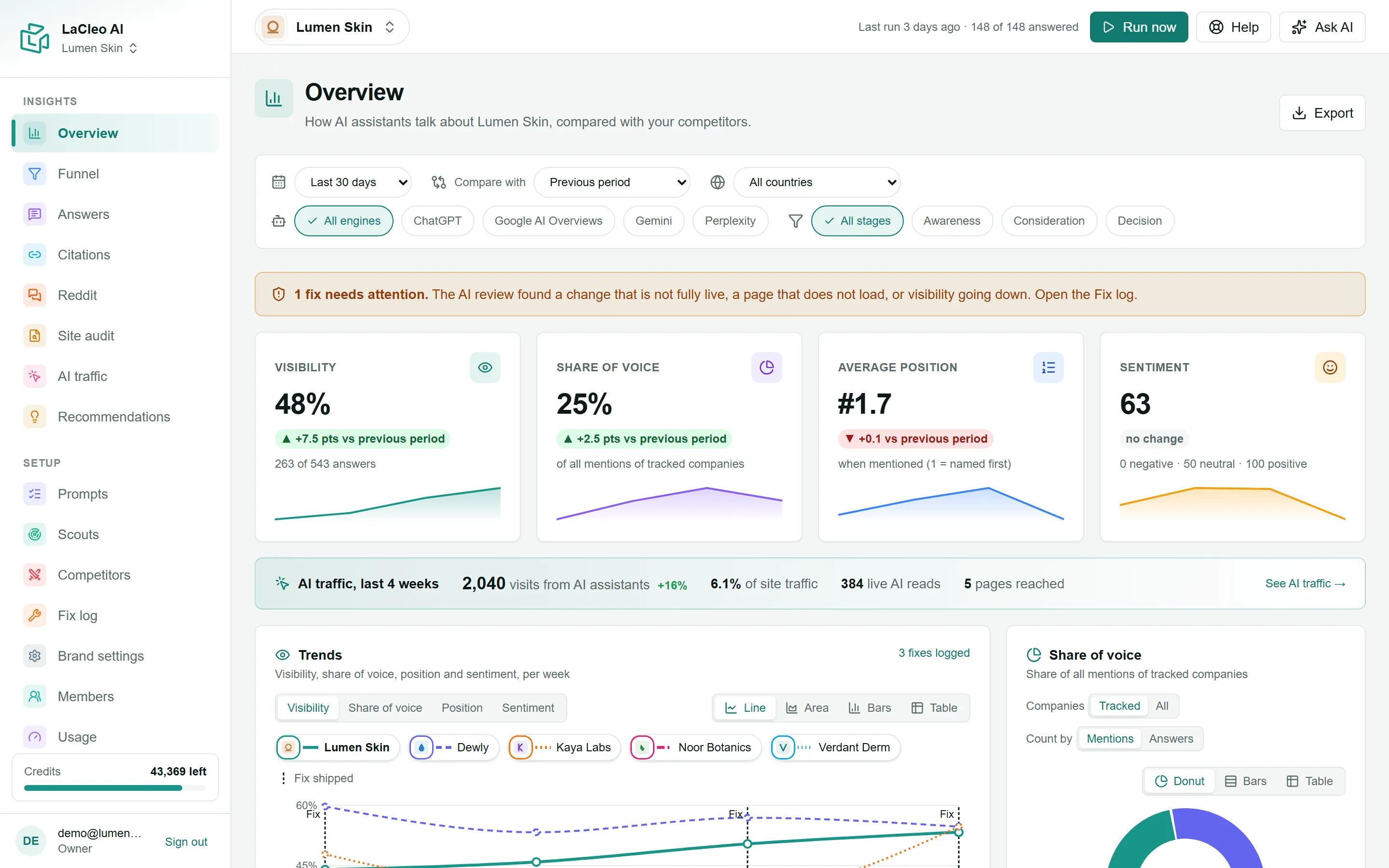Open the Last 30 days dropdown
The height and width of the screenshot is (868, 1389).
click(353, 182)
